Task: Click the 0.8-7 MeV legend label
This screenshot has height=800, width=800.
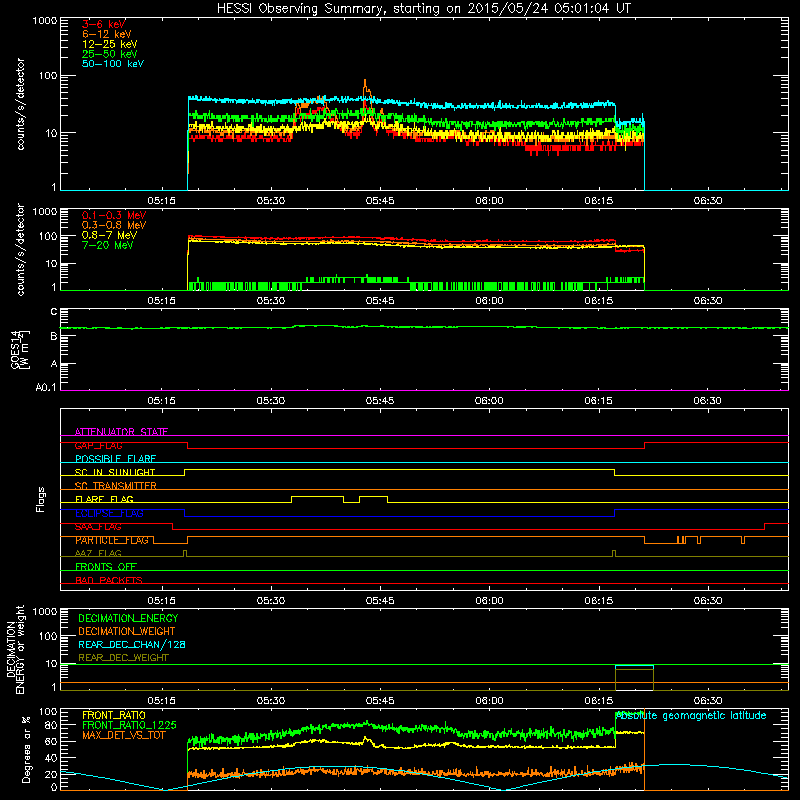Action: 109,235
